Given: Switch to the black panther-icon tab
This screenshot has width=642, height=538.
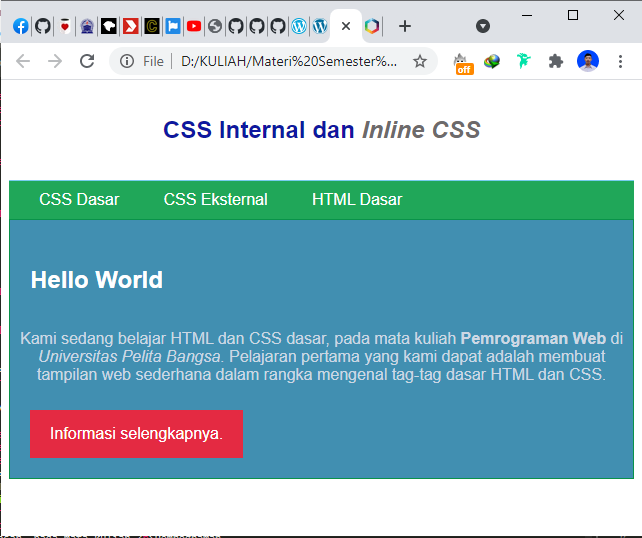Looking at the screenshot, I should click(109, 26).
